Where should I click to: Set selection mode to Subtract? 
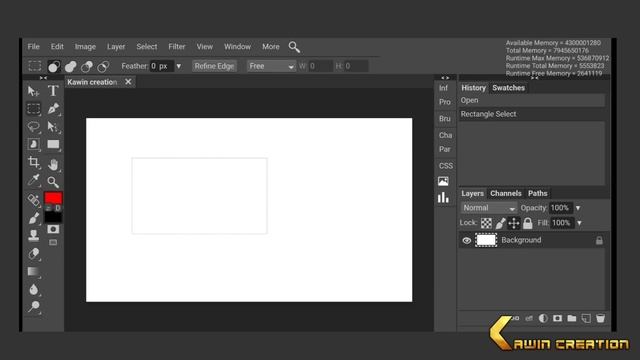point(87,66)
